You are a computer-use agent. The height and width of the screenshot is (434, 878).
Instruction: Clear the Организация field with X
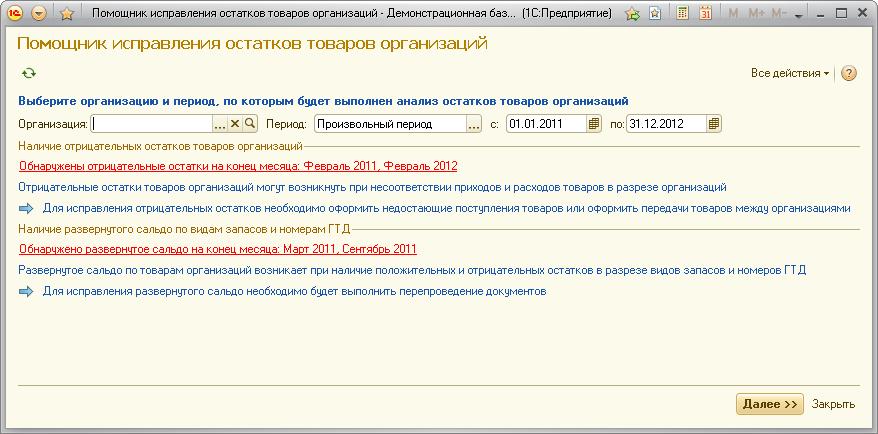pos(235,123)
